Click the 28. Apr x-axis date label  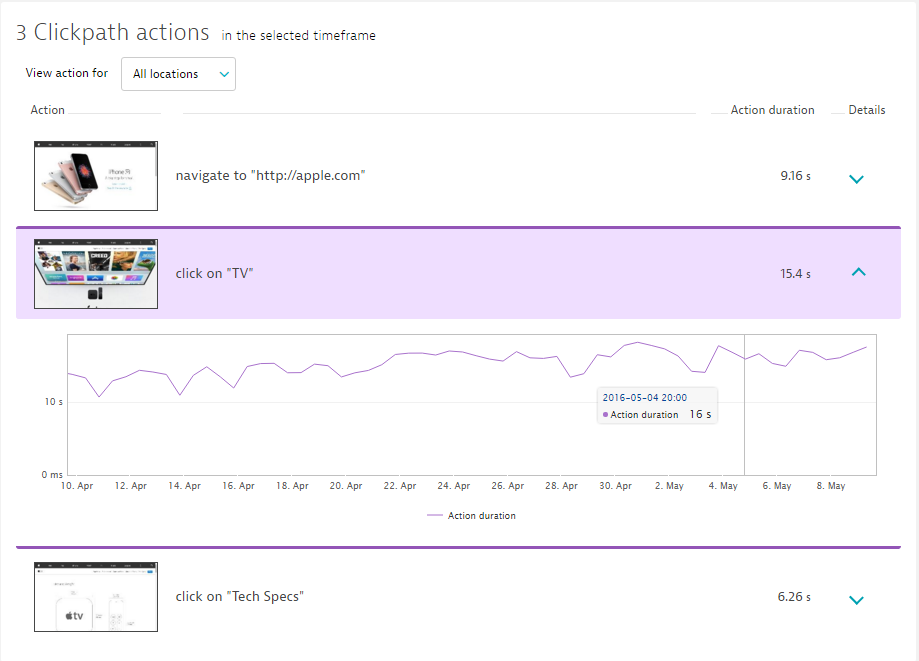click(561, 486)
